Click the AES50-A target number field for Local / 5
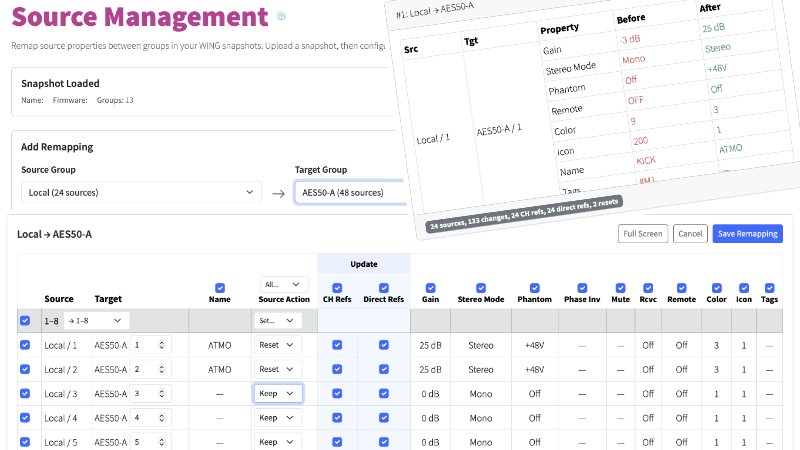800x450 pixels. tap(151, 442)
